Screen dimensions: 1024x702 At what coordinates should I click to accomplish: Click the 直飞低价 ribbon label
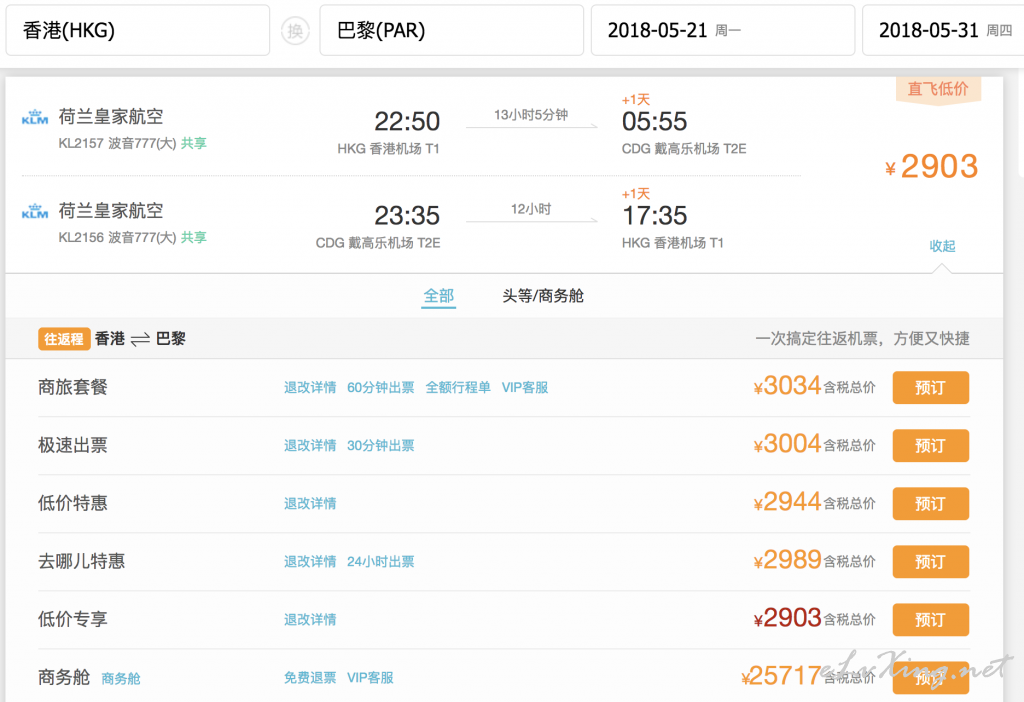(938, 89)
